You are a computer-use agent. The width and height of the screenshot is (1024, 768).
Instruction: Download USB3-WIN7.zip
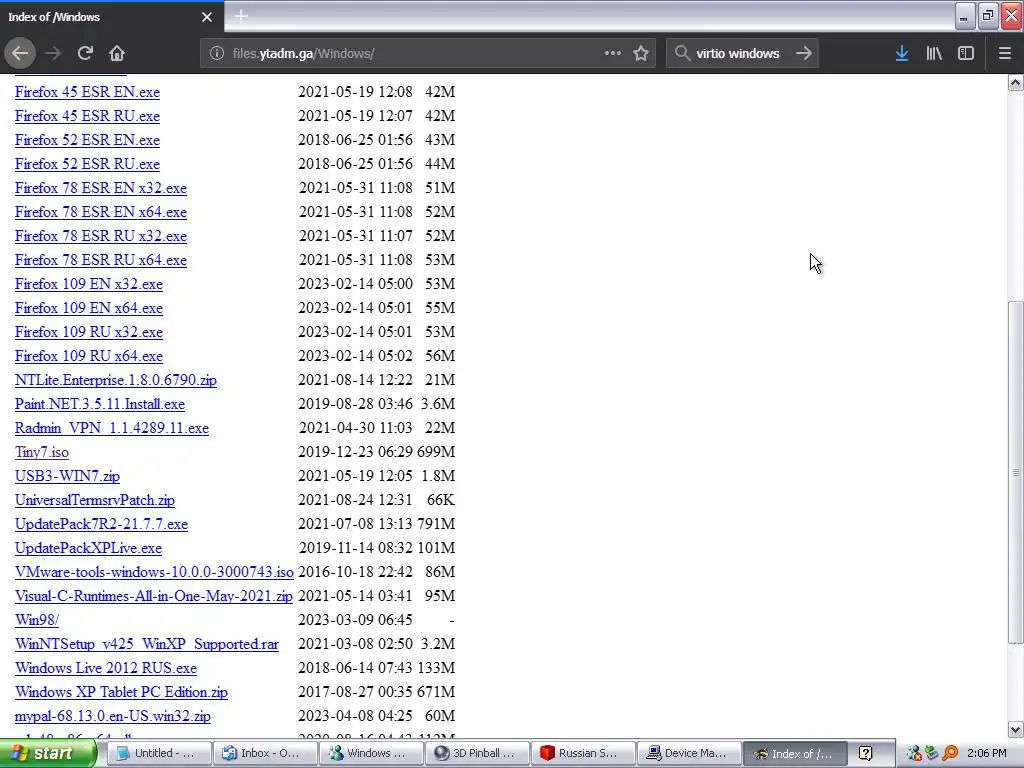click(67, 476)
